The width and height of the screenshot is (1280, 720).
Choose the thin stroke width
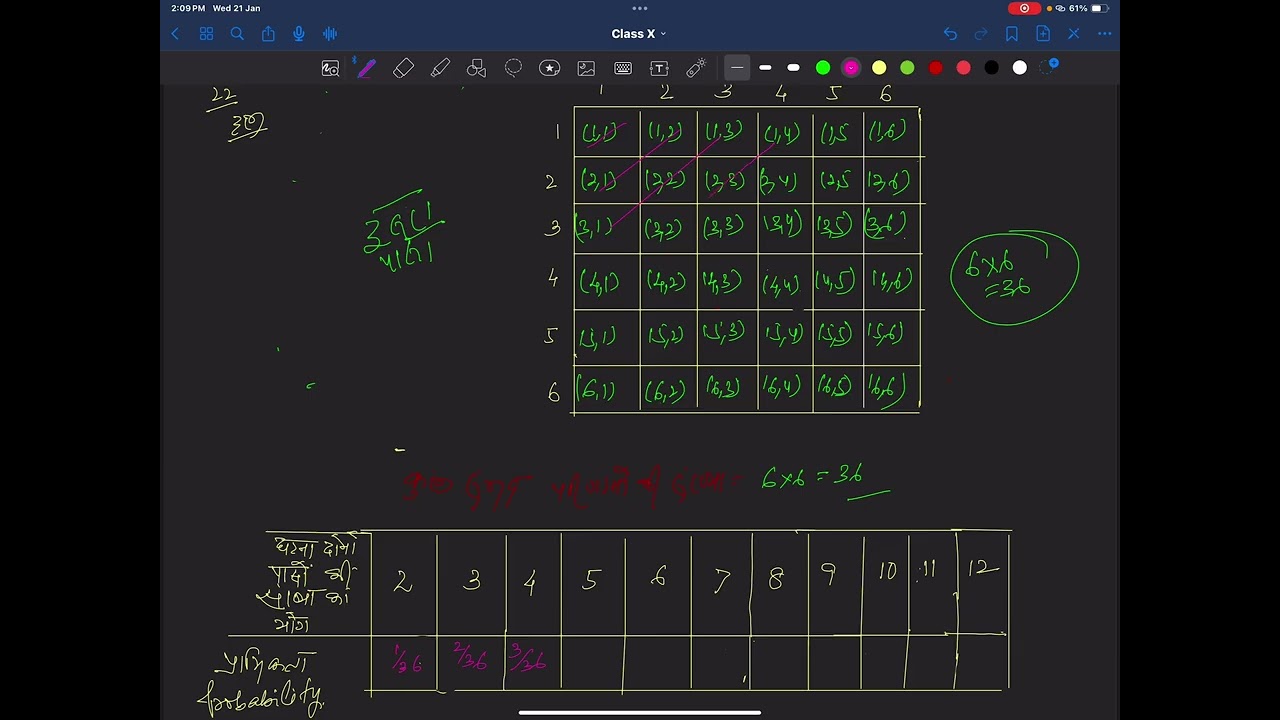tap(737, 68)
